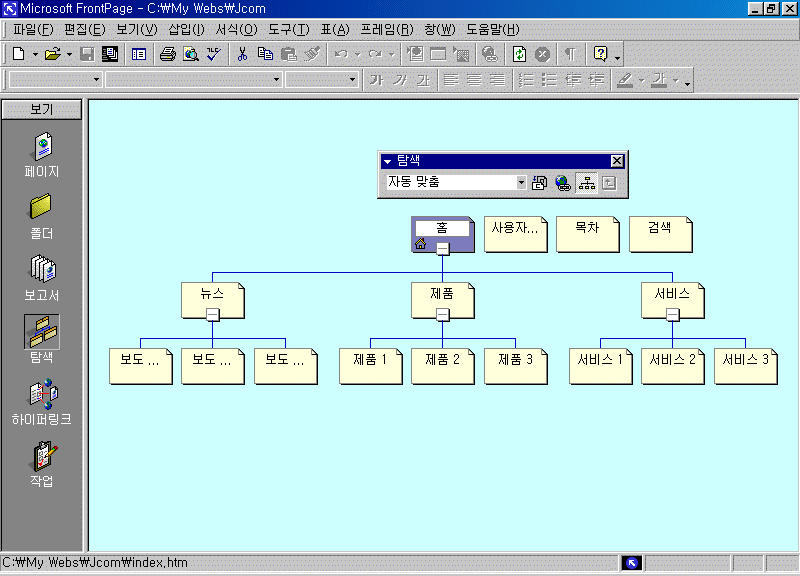The width and height of the screenshot is (800, 576).
Task: Open the 자동 맞춤 zoom dropdown
Action: point(521,182)
